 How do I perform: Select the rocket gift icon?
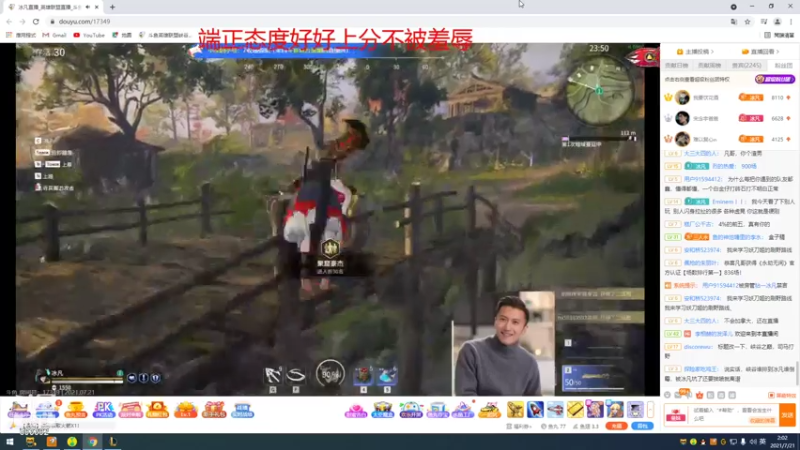535,409
